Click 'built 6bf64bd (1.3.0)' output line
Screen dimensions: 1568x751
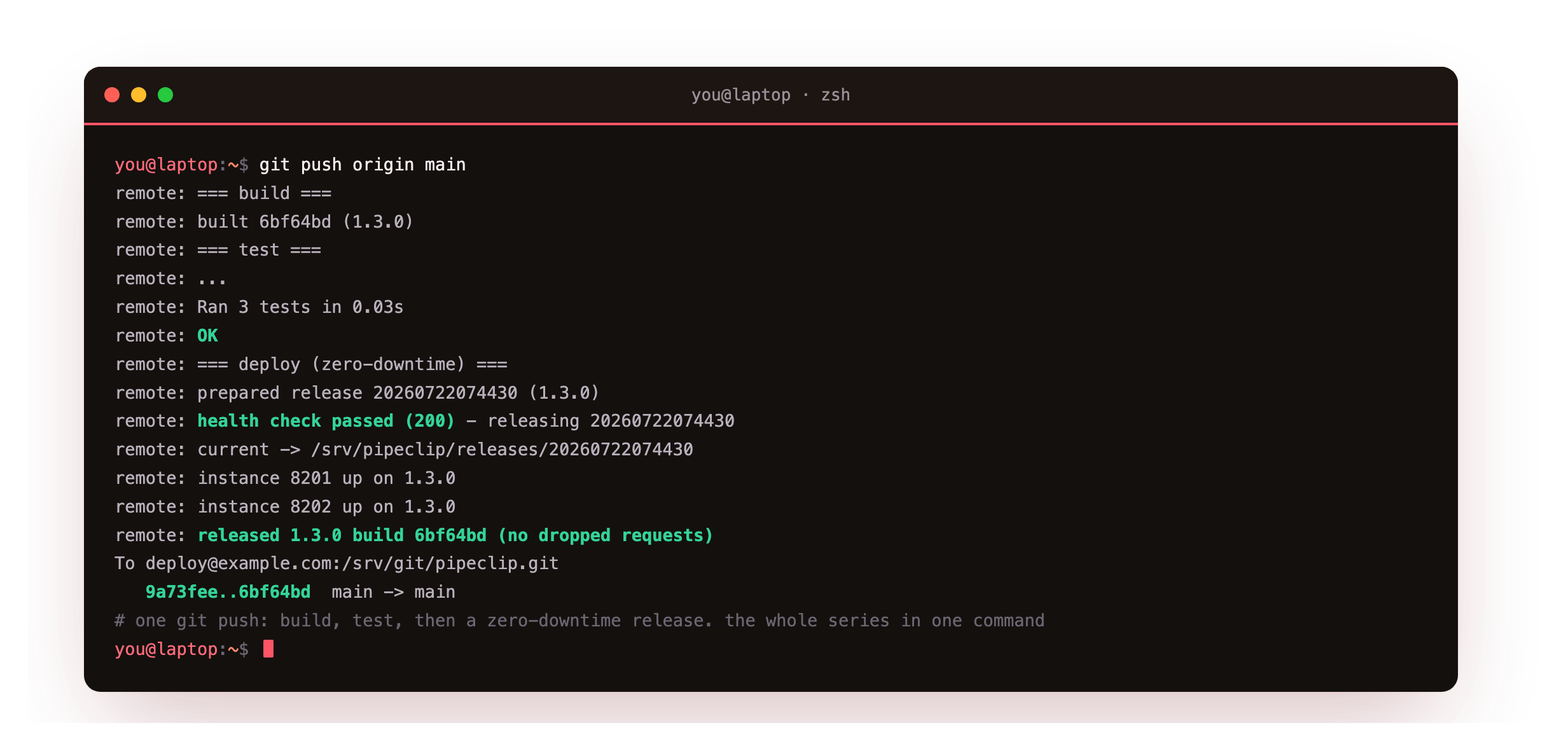point(305,222)
